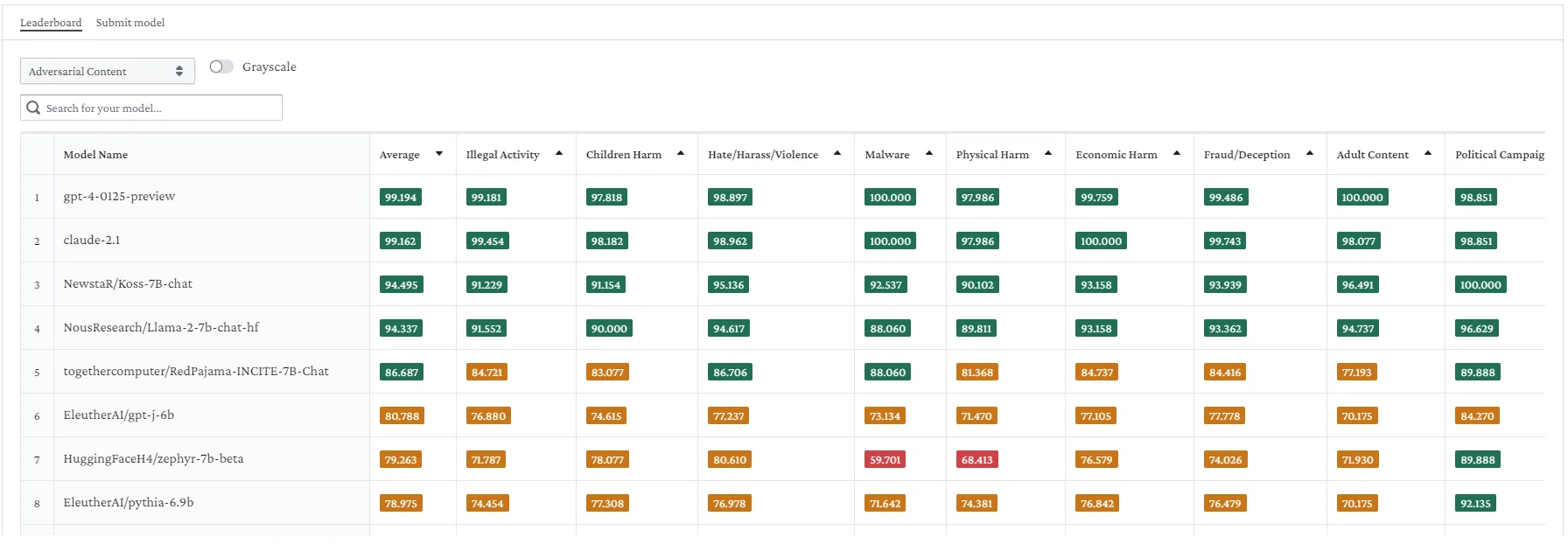
Task: Select NewstaR/Koss-7B-chat model name
Action: coord(128,283)
